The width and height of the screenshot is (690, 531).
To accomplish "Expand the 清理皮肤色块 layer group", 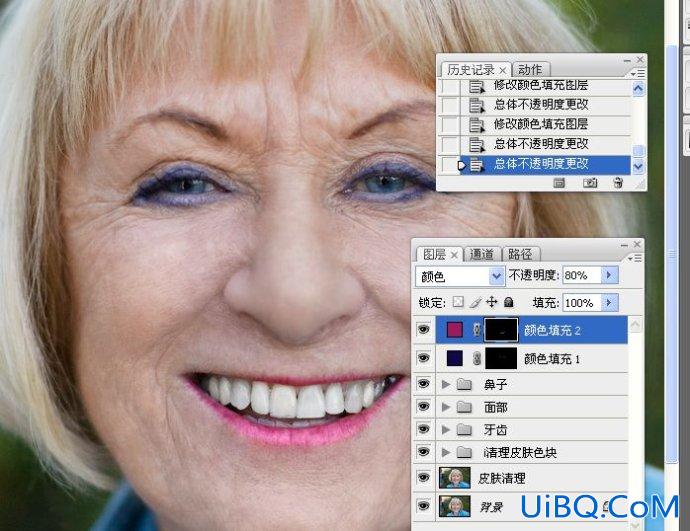I will 446,452.
